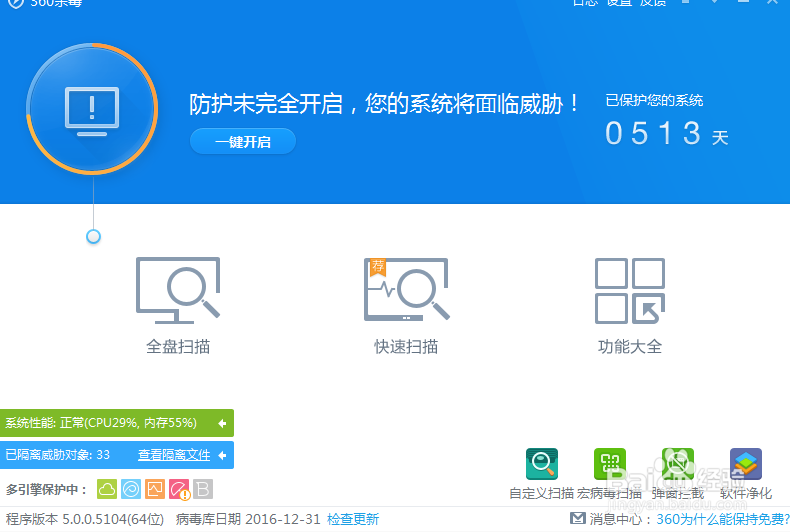
Task: Click the green cloud engine icon
Action: [x=107, y=489]
